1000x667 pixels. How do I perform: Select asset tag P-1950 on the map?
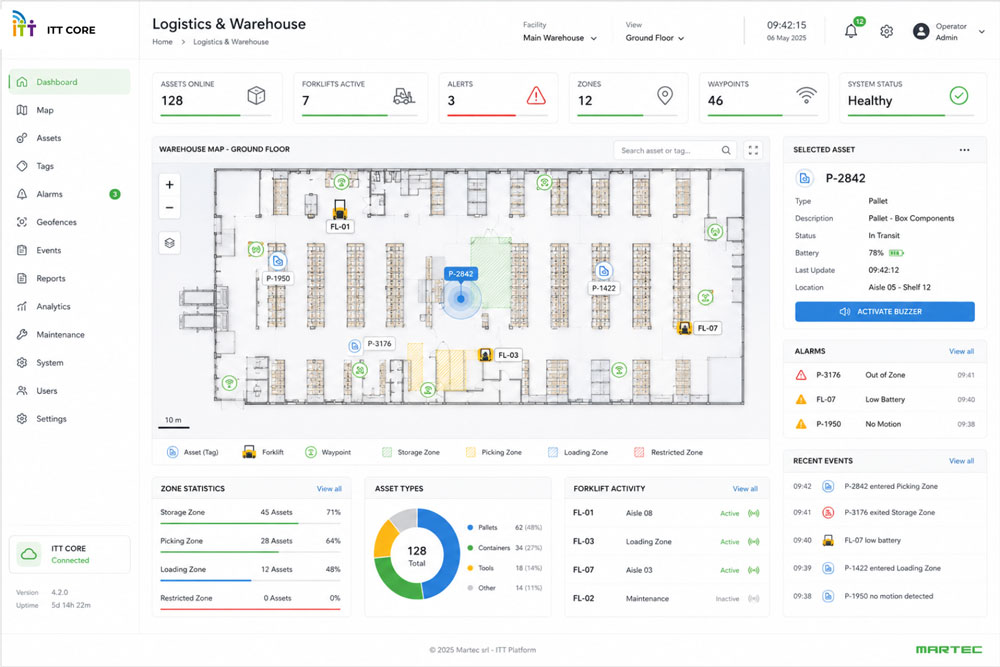tap(277, 261)
